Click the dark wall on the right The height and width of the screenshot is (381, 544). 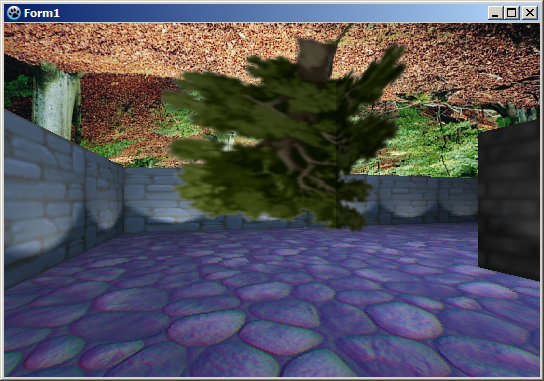pos(508,200)
